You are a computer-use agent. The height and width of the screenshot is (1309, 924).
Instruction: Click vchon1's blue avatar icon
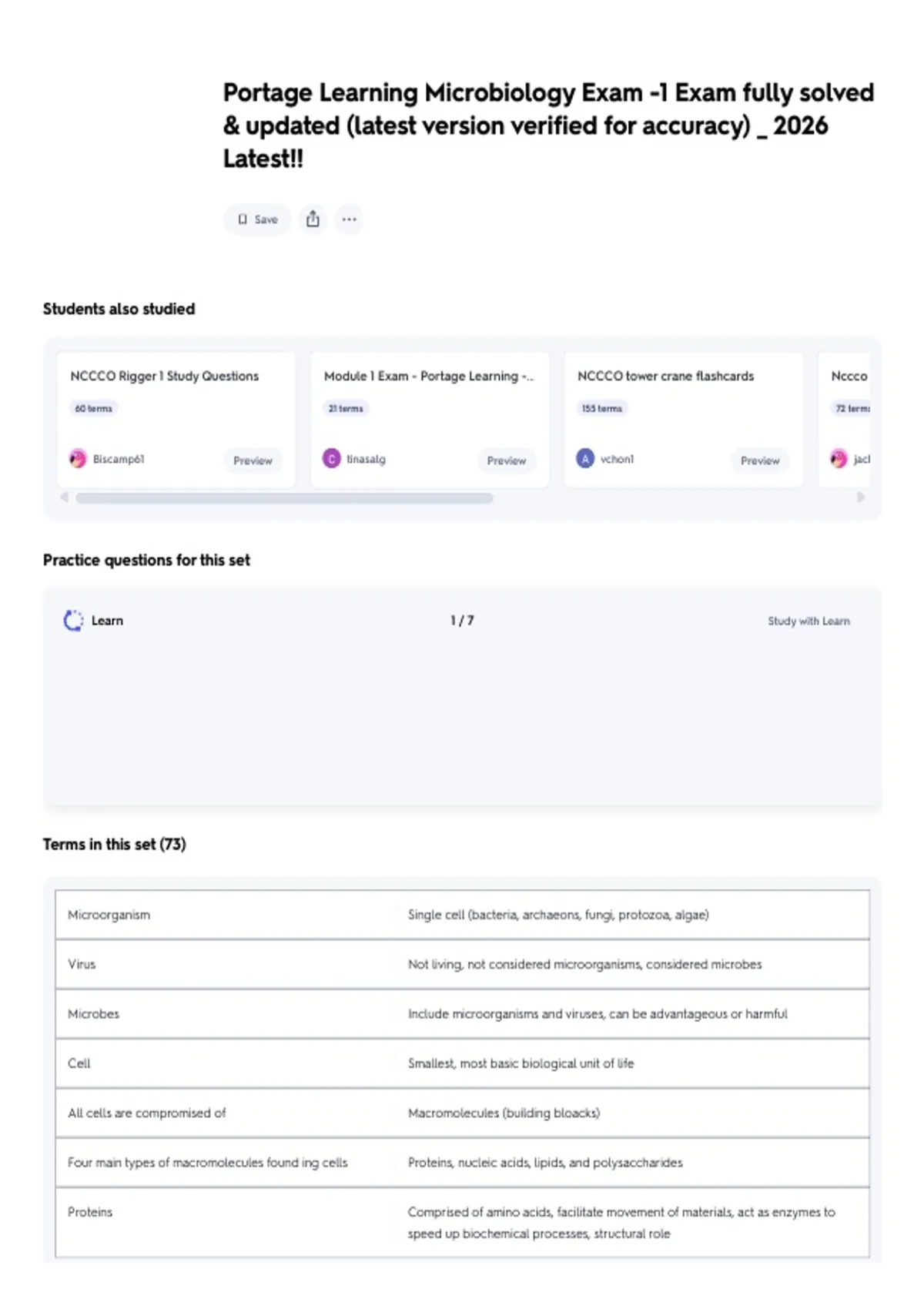point(585,459)
